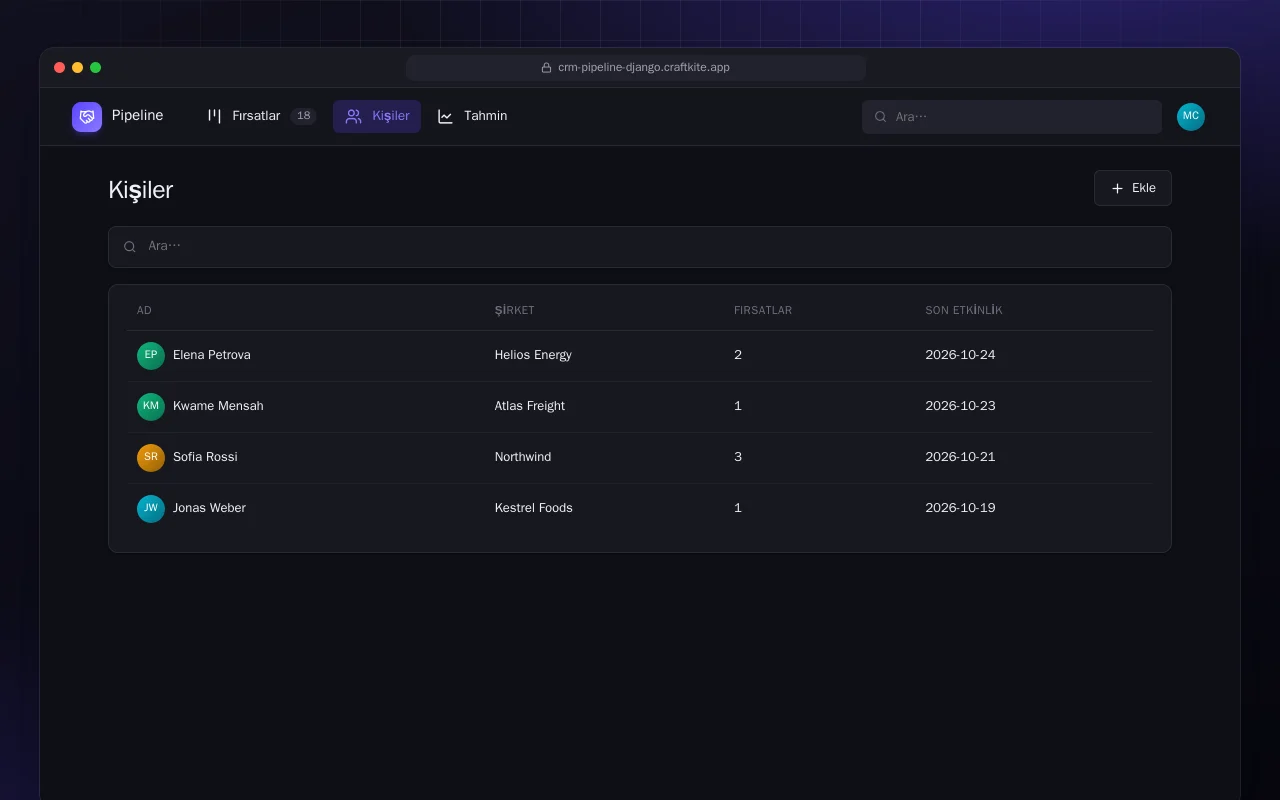Click the SR avatar for Sofia Rossi
Screen dimensions: 1280x800
(151, 457)
